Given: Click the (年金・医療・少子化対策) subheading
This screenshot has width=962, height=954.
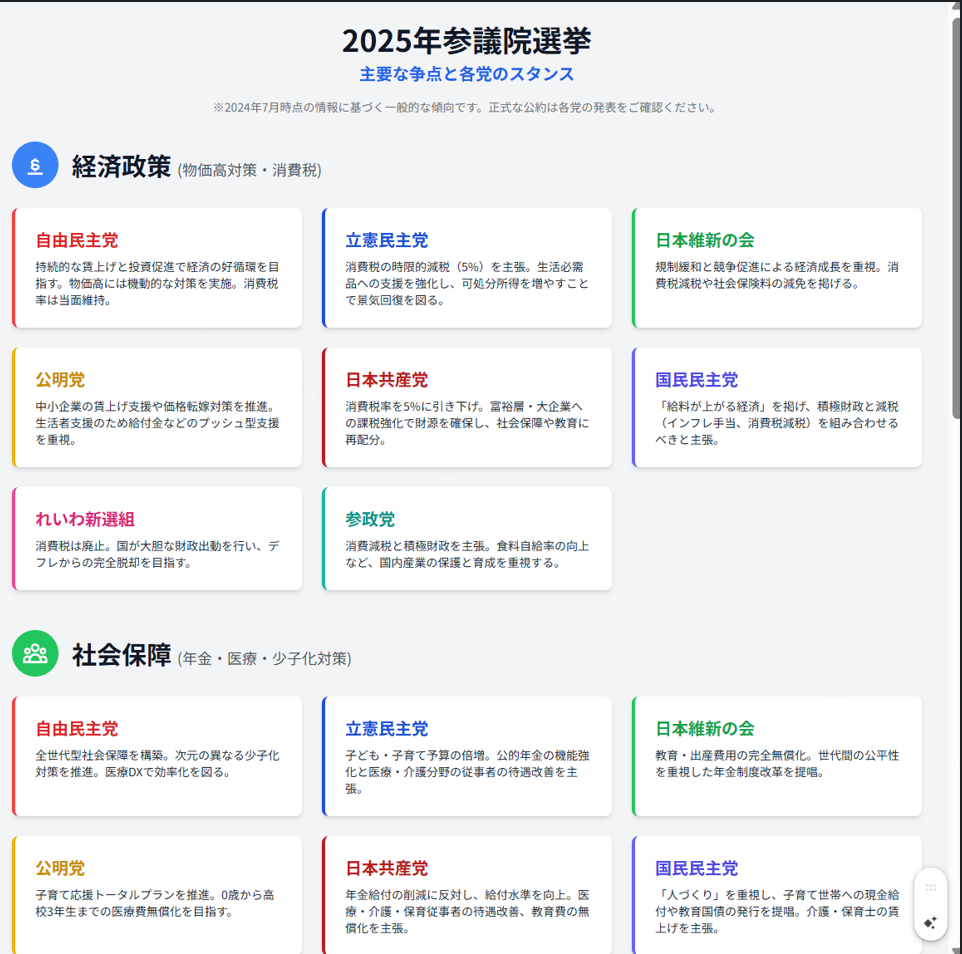Looking at the screenshot, I should click(264, 658).
